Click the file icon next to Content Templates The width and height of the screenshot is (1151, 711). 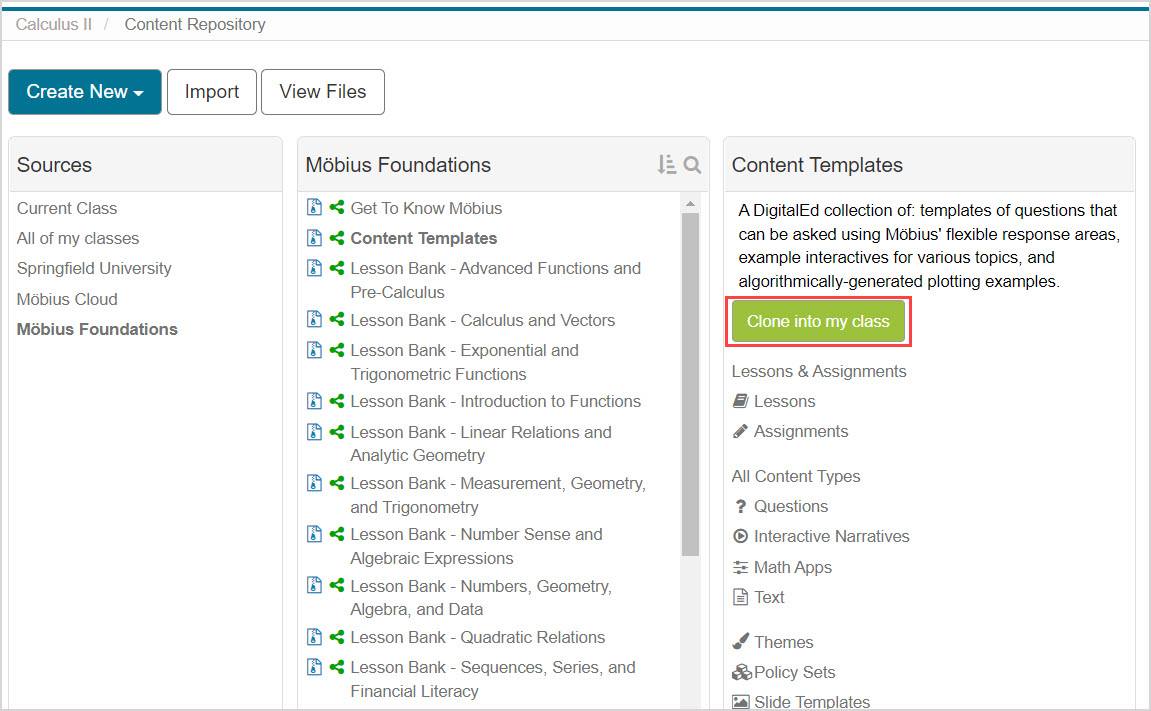(314, 238)
